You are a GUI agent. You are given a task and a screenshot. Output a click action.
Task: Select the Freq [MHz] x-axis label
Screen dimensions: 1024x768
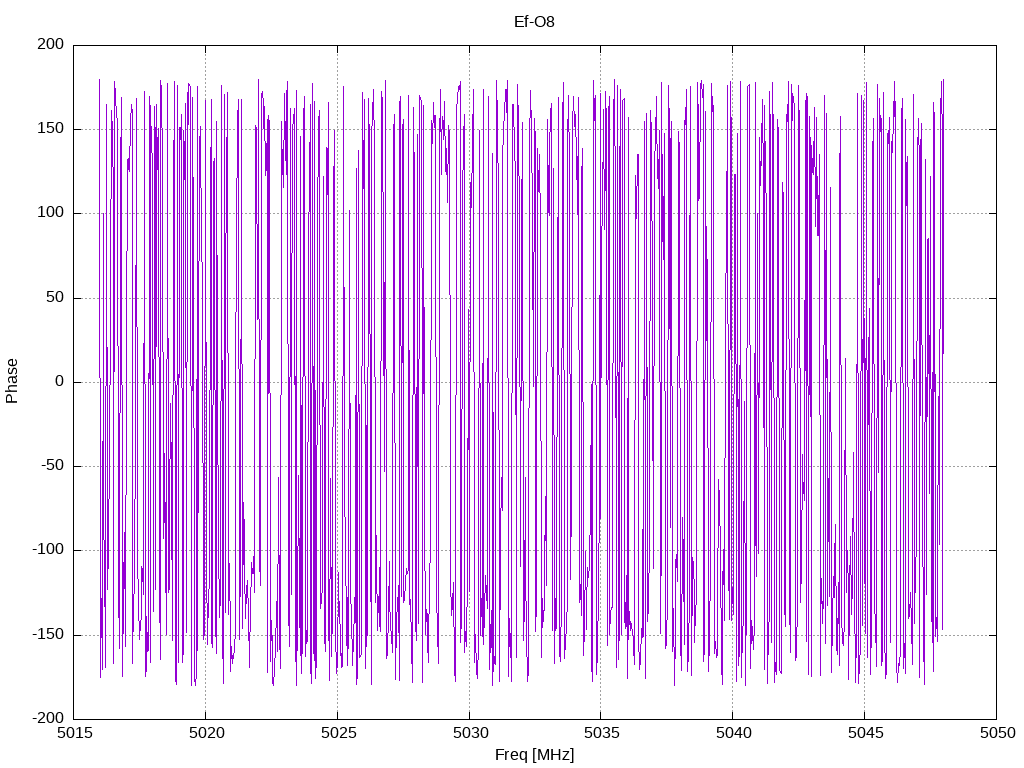click(534, 755)
